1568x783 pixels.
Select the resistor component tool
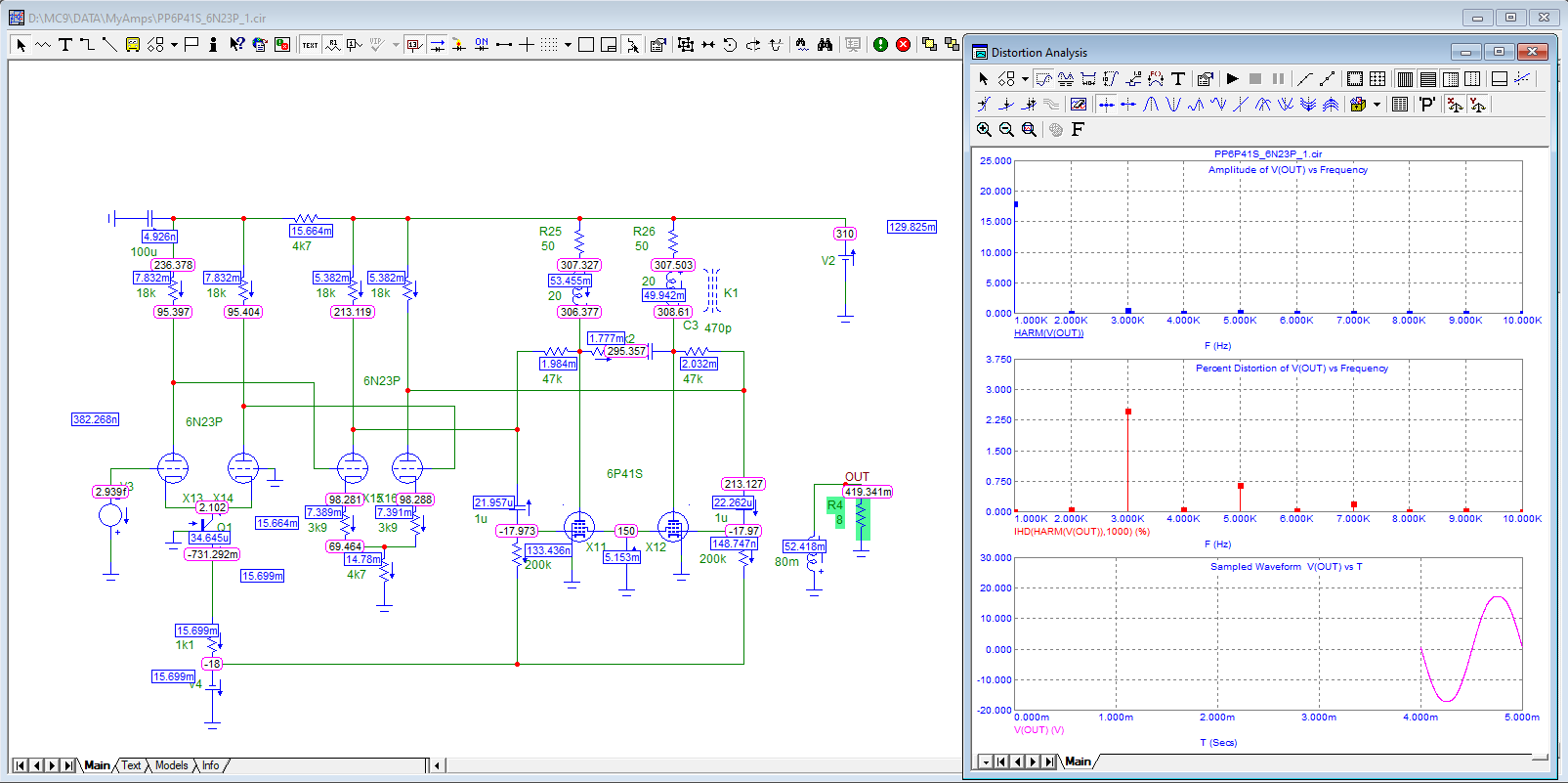click(43, 45)
